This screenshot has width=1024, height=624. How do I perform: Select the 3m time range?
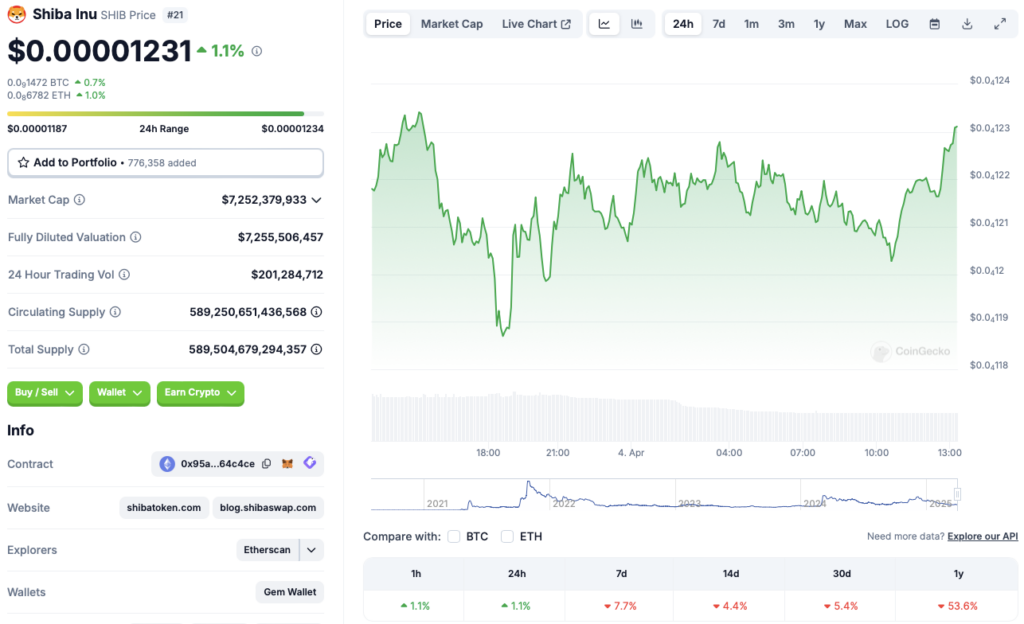click(786, 24)
